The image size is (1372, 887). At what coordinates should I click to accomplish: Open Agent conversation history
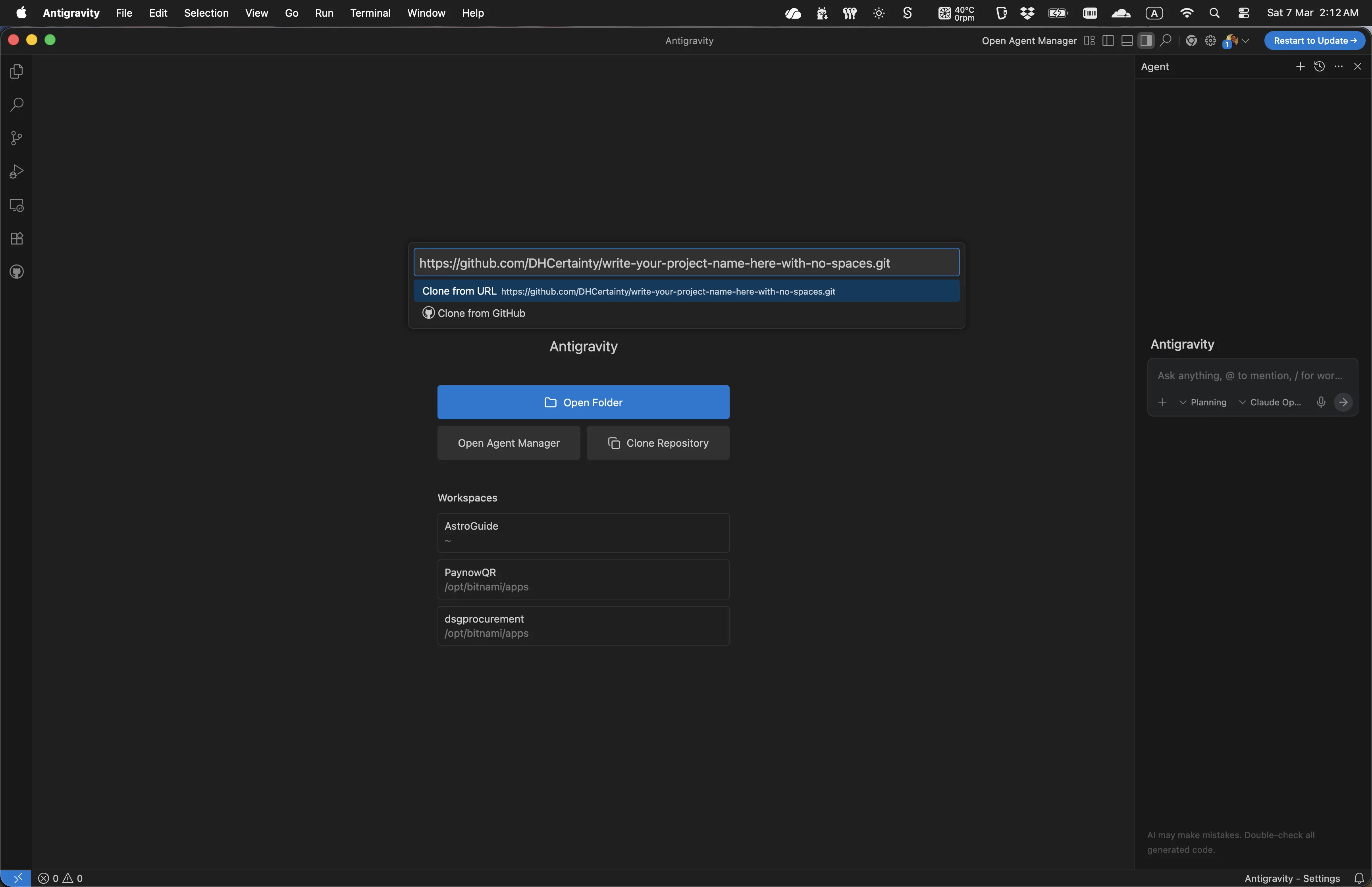(1319, 66)
